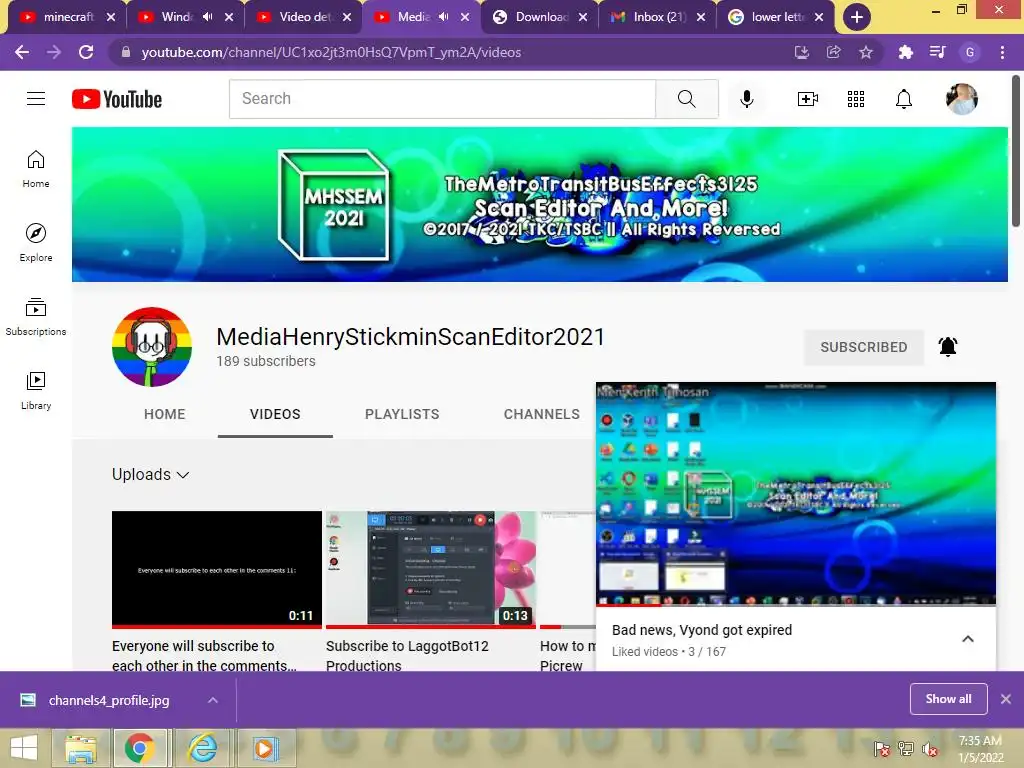This screenshot has width=1024, height=768.
Task: Open the media control icon in toolbar
Action: tap(937, 52)
